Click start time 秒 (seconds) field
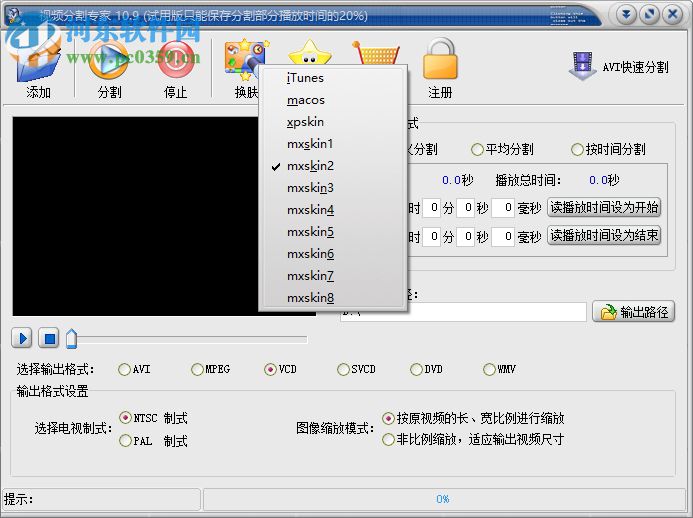Image resolution: width=693 pixels, height=518 pixels. tap(465, 207)
